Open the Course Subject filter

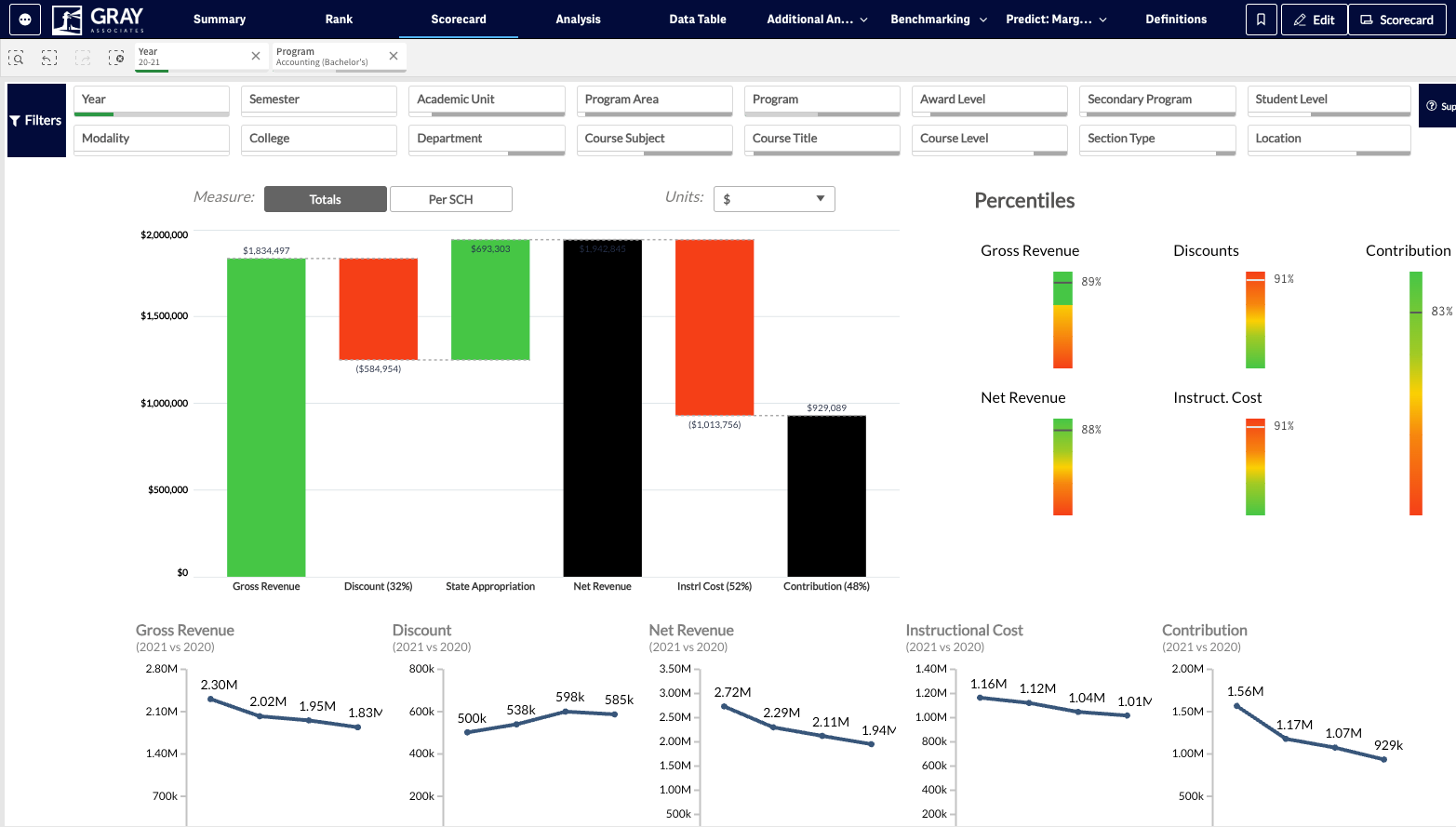coord(655,140)
